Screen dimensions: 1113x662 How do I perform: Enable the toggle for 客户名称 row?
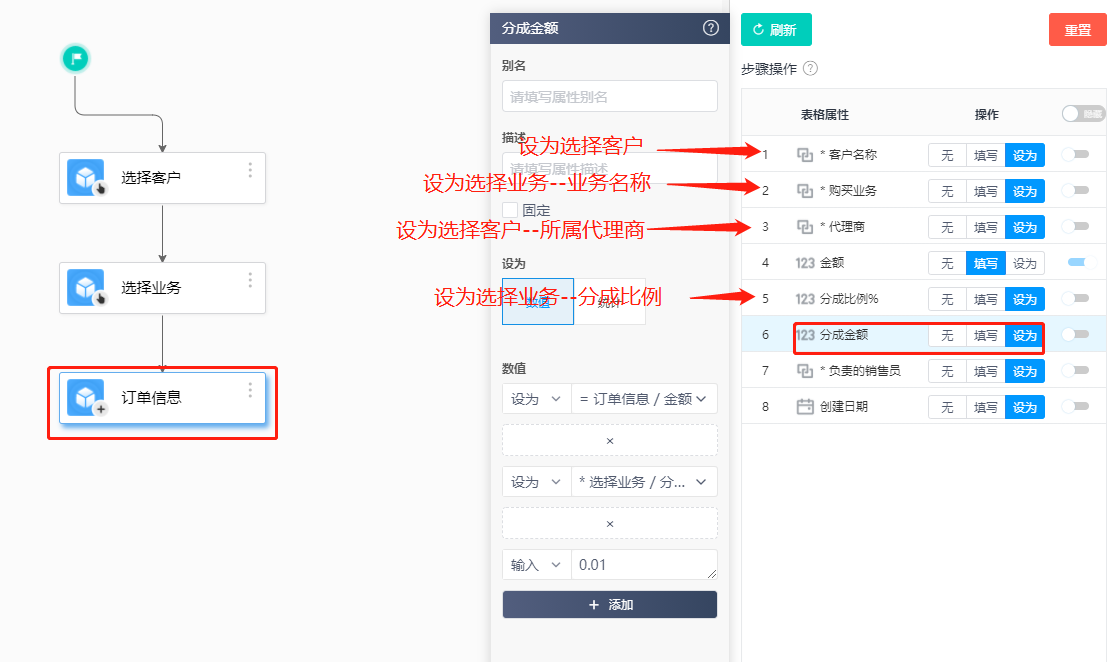pyautogui.click(x=1073, y=155)
